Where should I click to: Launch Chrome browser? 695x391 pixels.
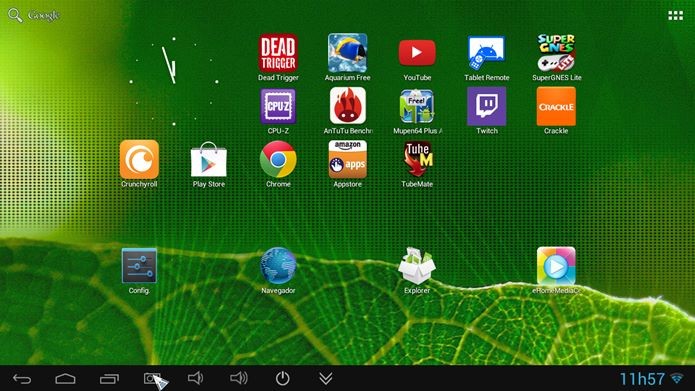pyautogui.click(x=278, y=160)
